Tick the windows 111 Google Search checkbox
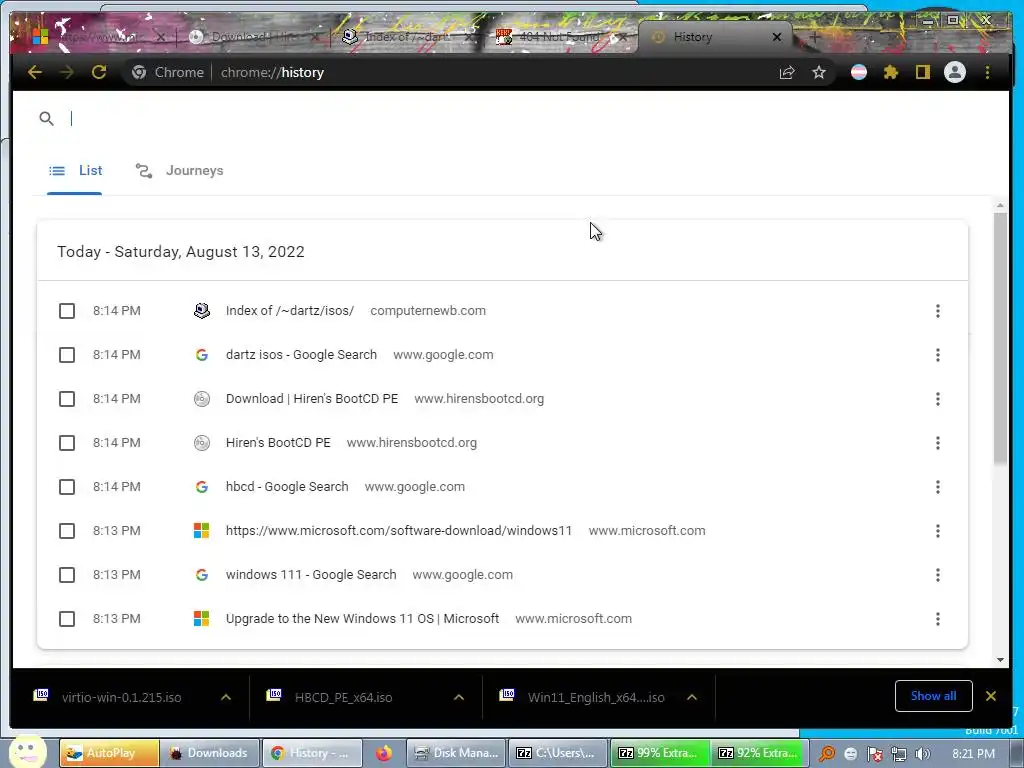Image resolution: width=1024 pixels, height=768 pixels. tap(67, 575)
